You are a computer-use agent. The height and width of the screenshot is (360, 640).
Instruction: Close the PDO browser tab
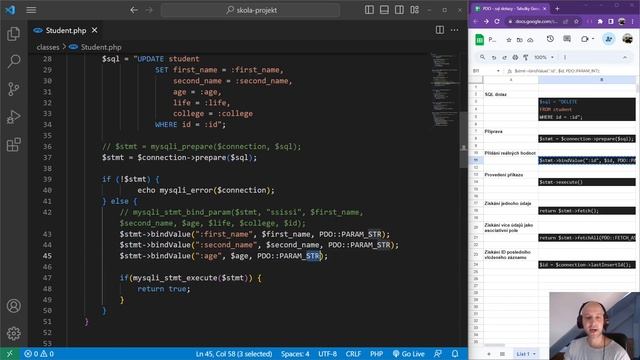coord(544,8)
